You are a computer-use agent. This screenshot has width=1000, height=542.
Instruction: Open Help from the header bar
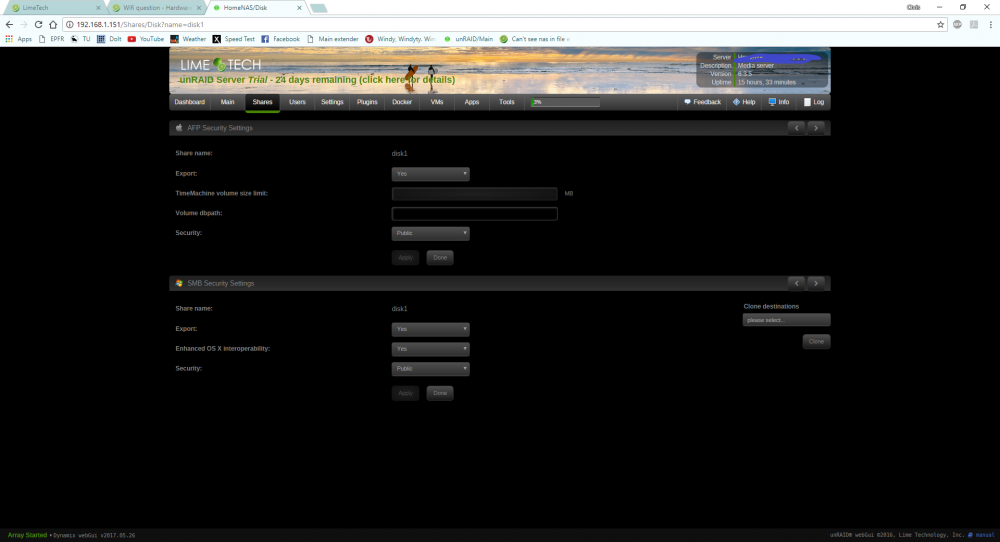(x=744, y=102)
